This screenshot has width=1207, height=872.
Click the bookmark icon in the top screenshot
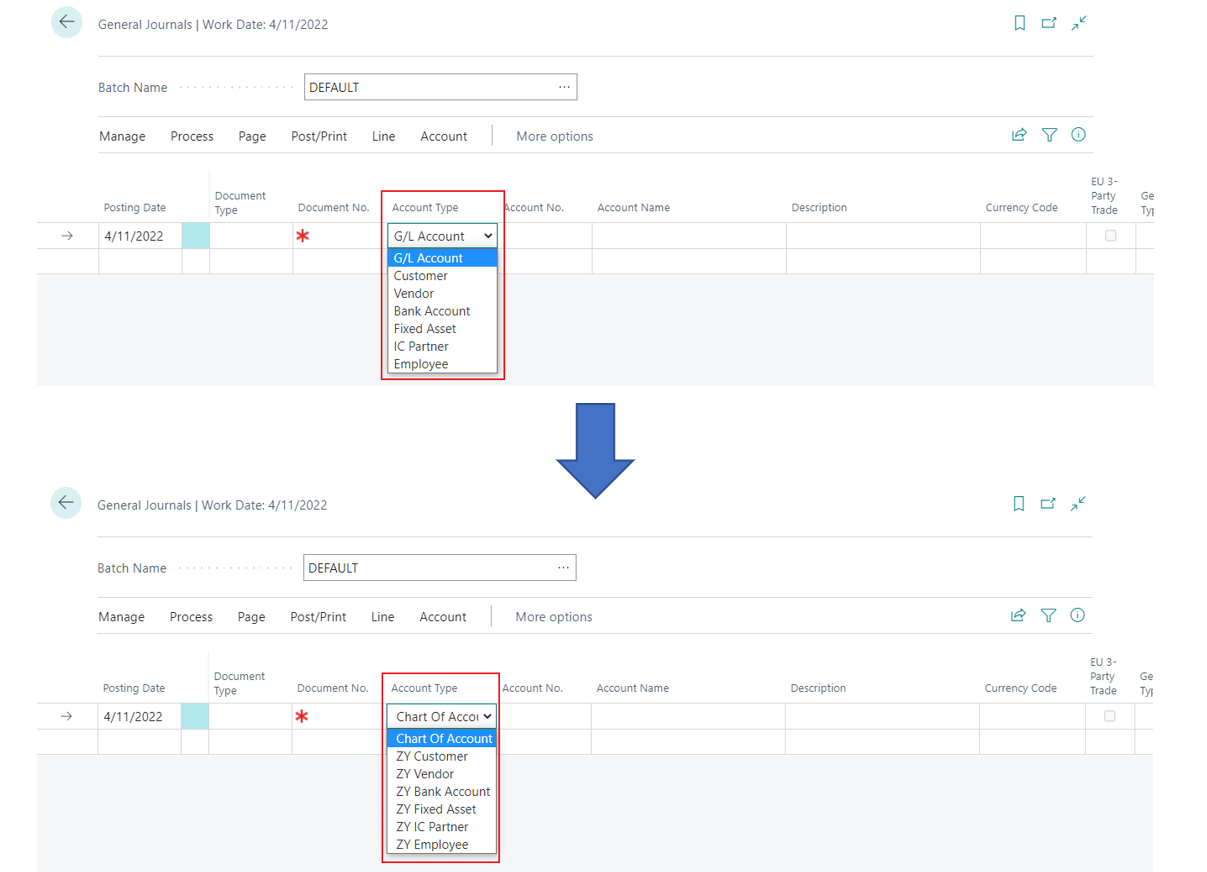(1020, 23)
